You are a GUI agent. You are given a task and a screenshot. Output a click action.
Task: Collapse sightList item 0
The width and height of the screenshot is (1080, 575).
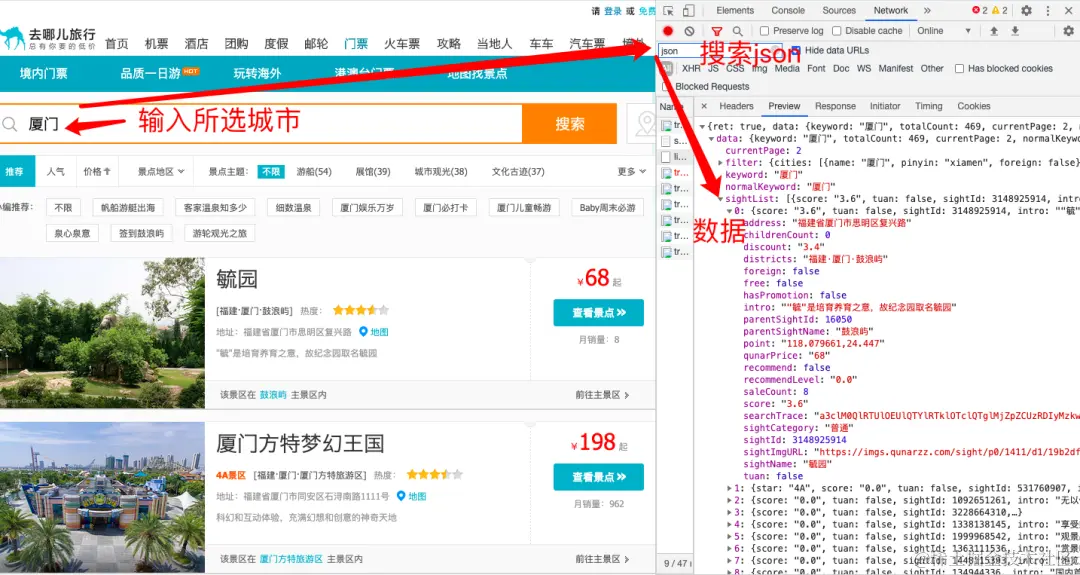[729, 211]
